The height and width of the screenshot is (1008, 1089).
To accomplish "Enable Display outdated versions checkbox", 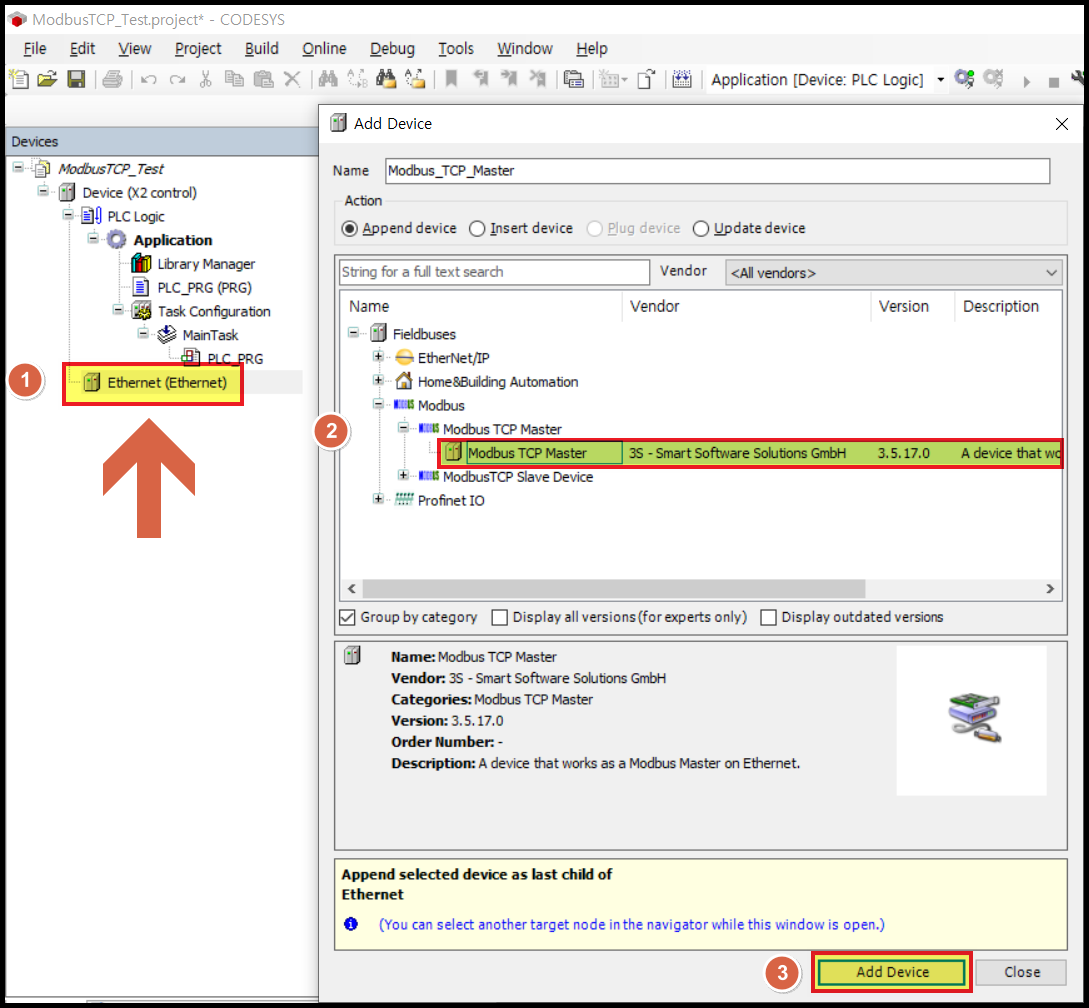I will (768, 617).
